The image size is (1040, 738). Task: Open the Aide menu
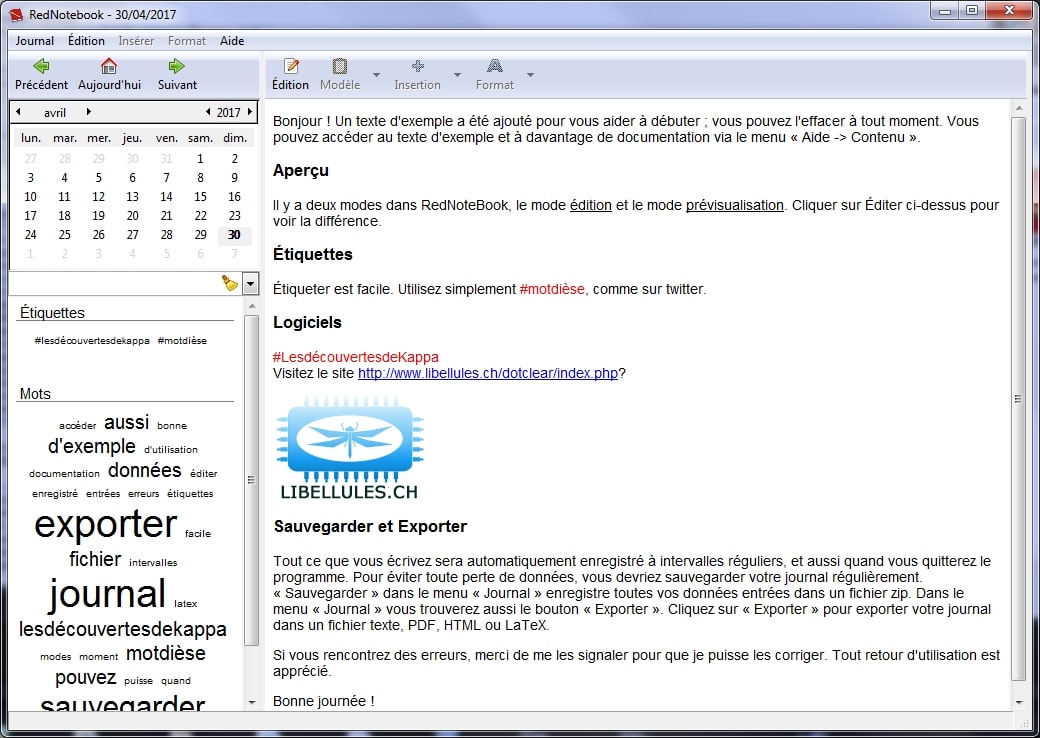coord(232,40)
